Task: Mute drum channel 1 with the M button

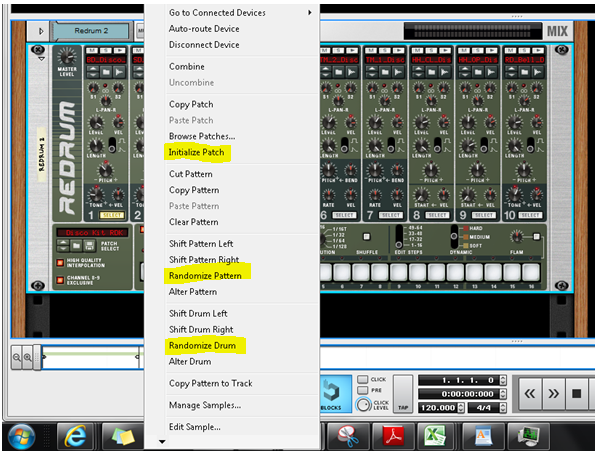Action: pyautogui.click(x=92, y=51)
